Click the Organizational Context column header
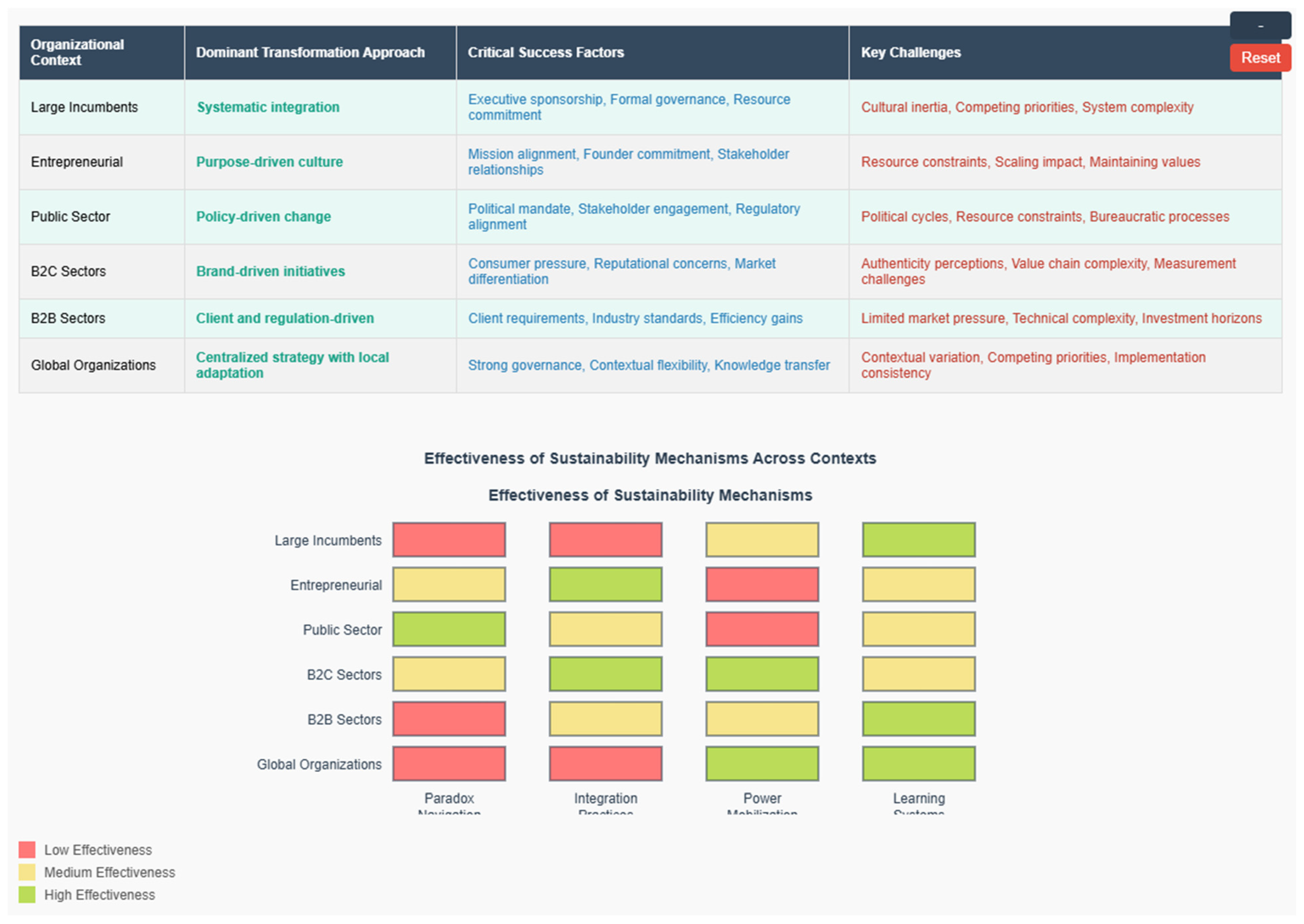Screen dimensions: 1304x924 coord(77,52)
